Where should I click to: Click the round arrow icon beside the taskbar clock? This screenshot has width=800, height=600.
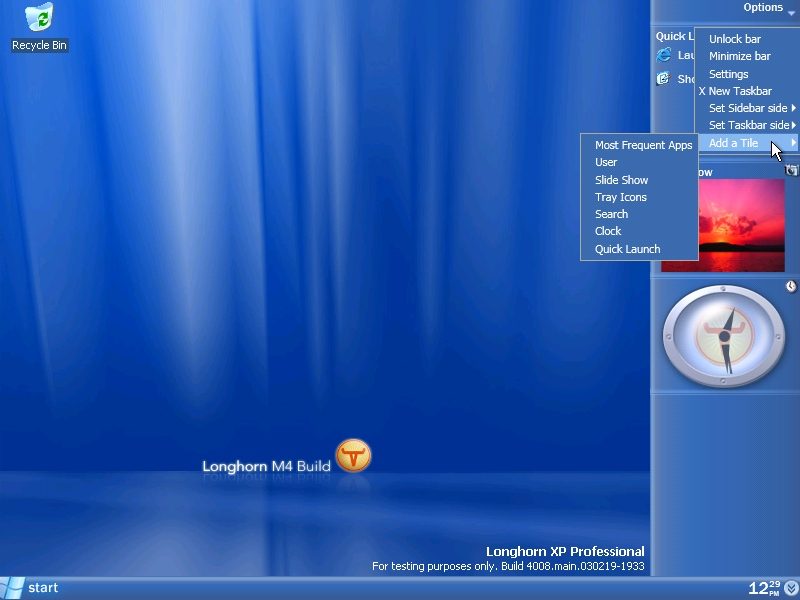(791, 588)
